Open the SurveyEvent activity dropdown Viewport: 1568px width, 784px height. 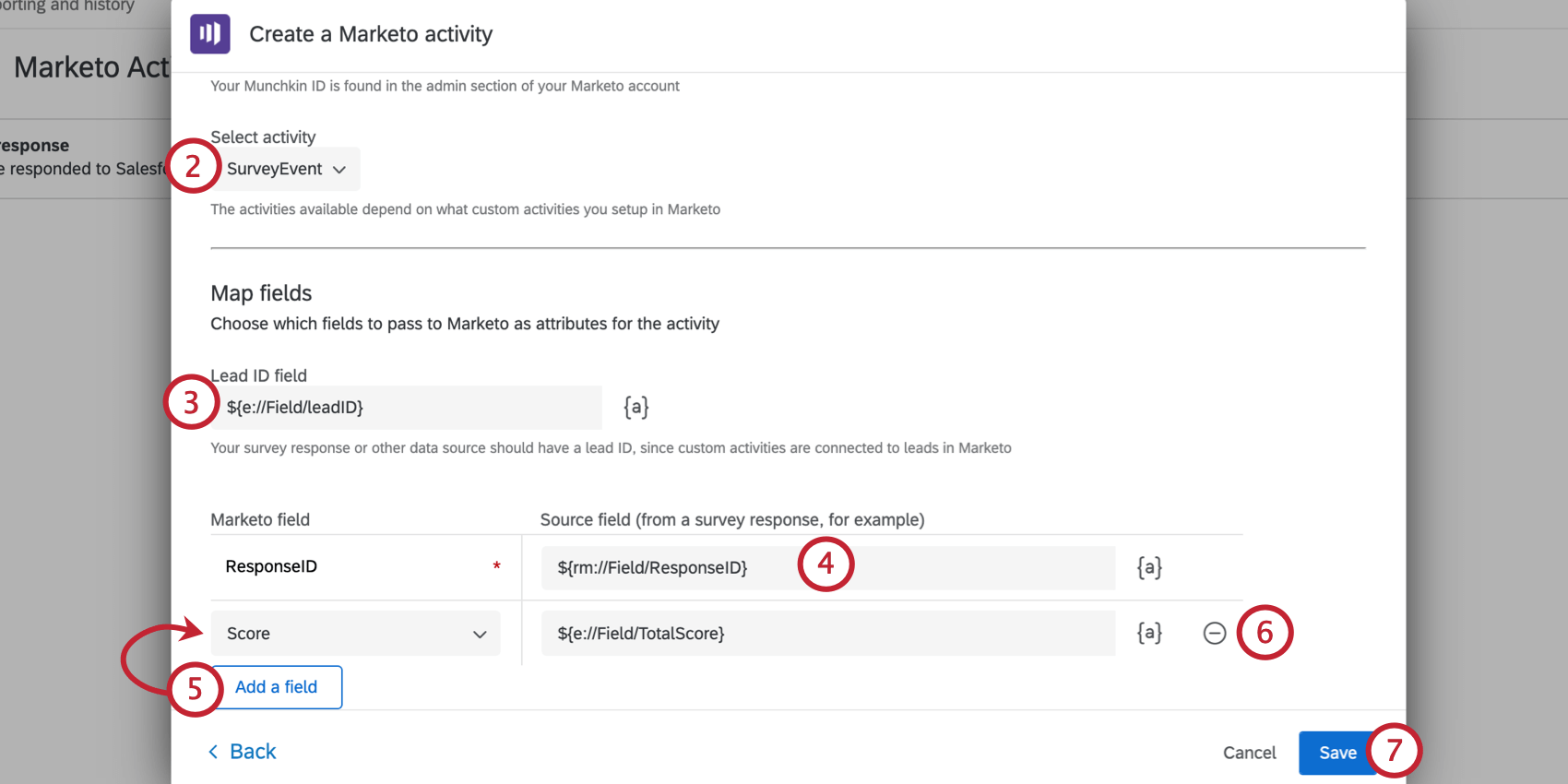click(x=277, y=169)
